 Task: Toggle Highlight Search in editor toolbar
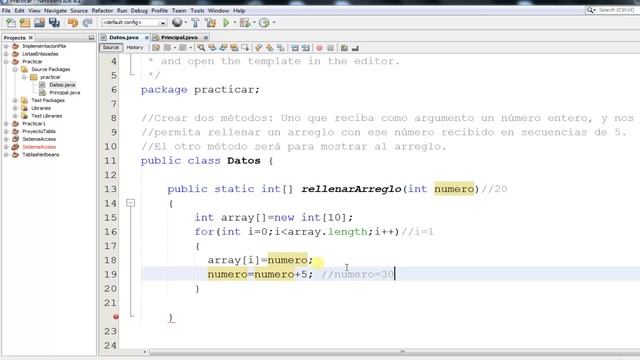coord(234,48)
